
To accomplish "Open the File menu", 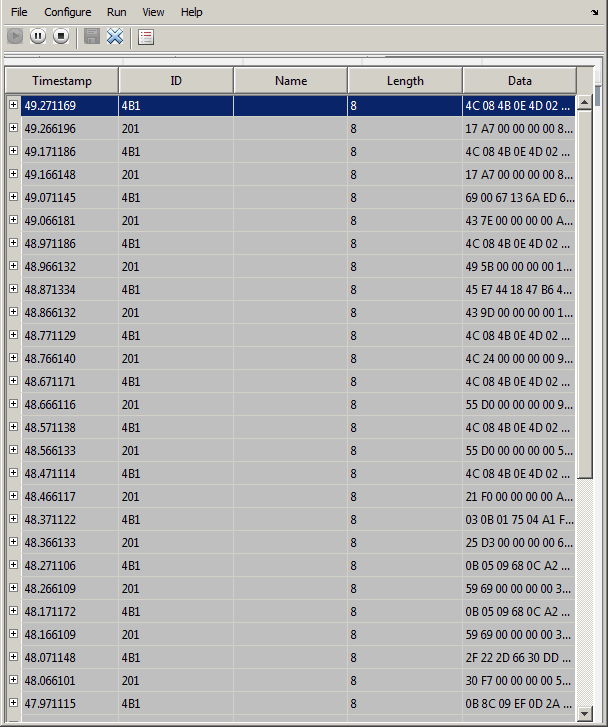I will (19, 12).
